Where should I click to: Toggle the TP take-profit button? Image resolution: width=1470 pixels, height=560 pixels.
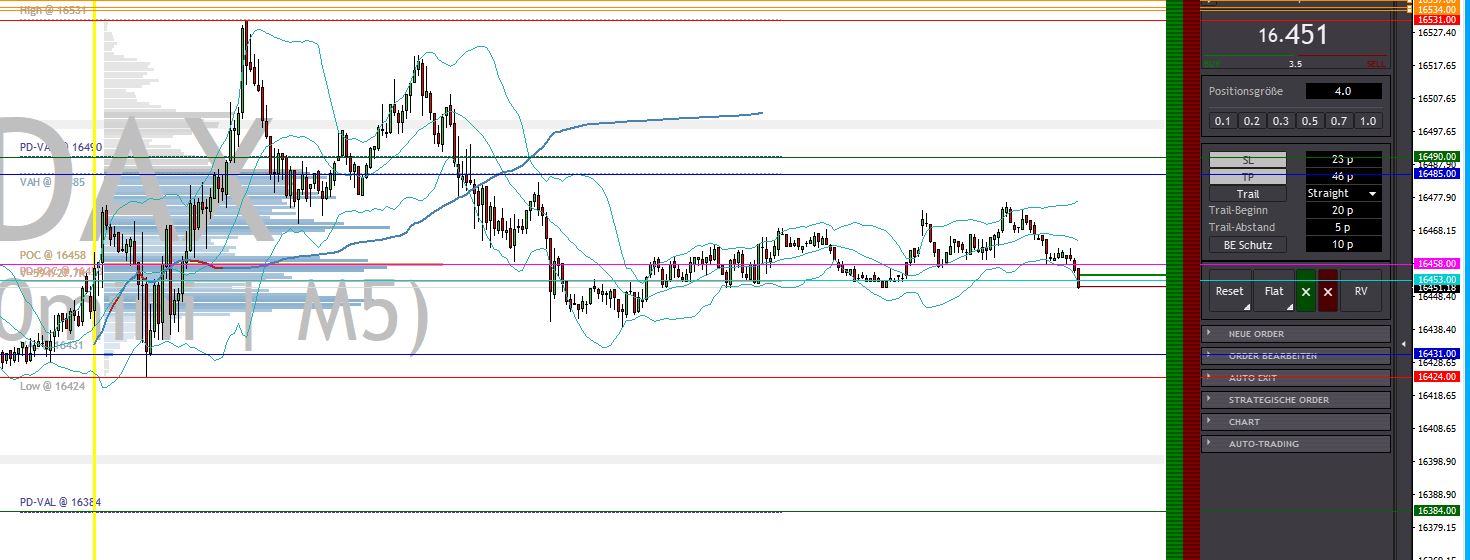1247,177
